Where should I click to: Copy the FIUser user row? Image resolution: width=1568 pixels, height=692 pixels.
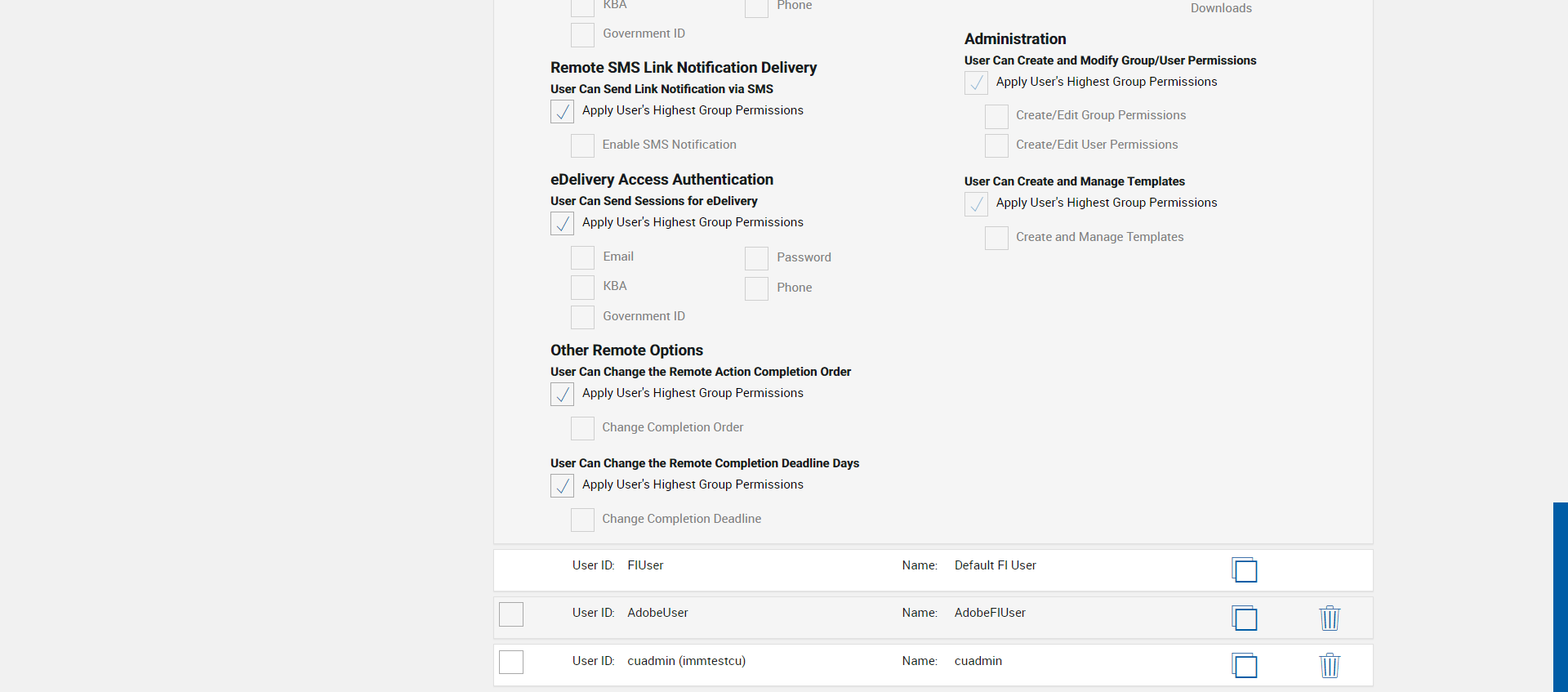pyautogui.click(x=1245, y=569)
